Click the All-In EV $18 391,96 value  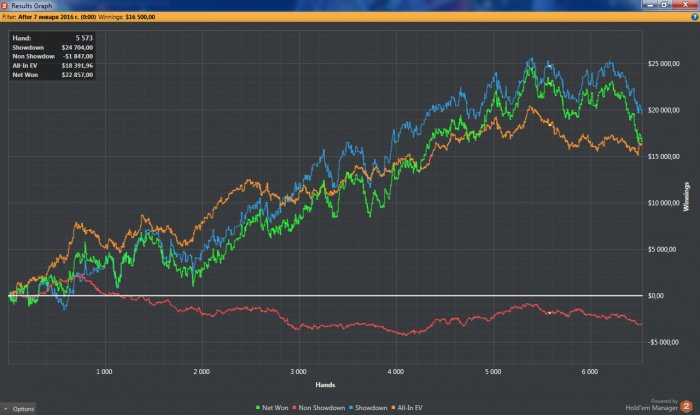(x=77, y=66)
